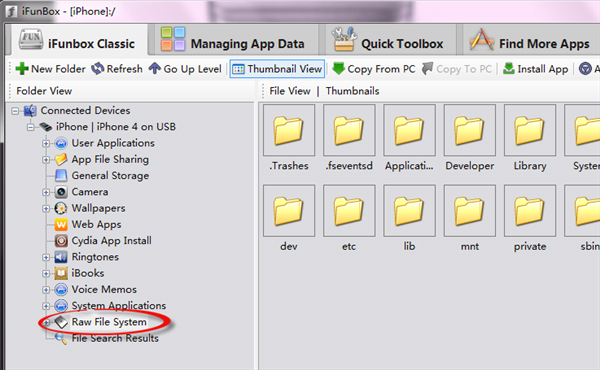This screenshot has width=600, height=370.
Task: Click the Copy To PC grey arrow icon
Action: (427, 69)
